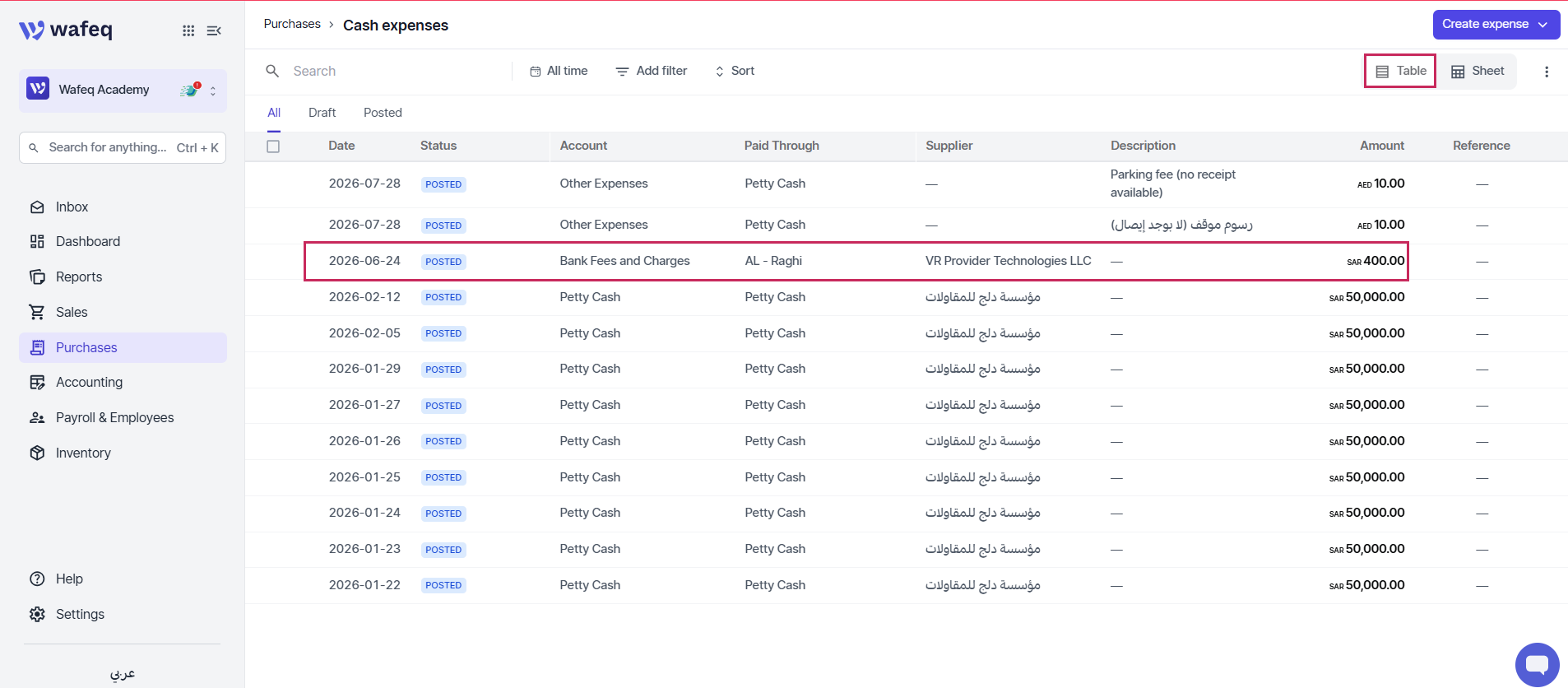Open the Add filter menu
Screen dimensions: 1568x688
pyautogui.click(x=651, y=72)
